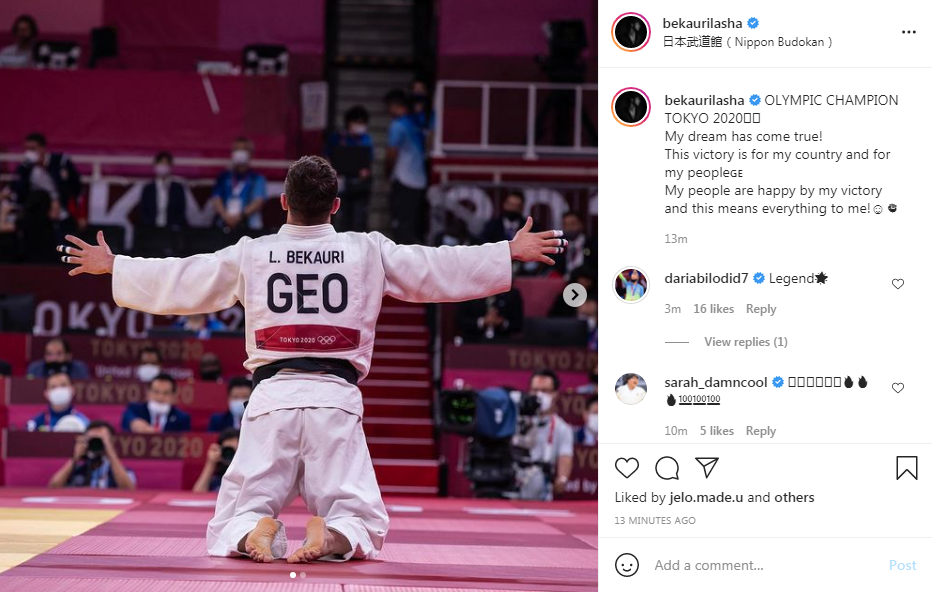Expand View replies (1) under dariabilodid7
The height and width of the screenshot is (592, 932).
(745, 342)
